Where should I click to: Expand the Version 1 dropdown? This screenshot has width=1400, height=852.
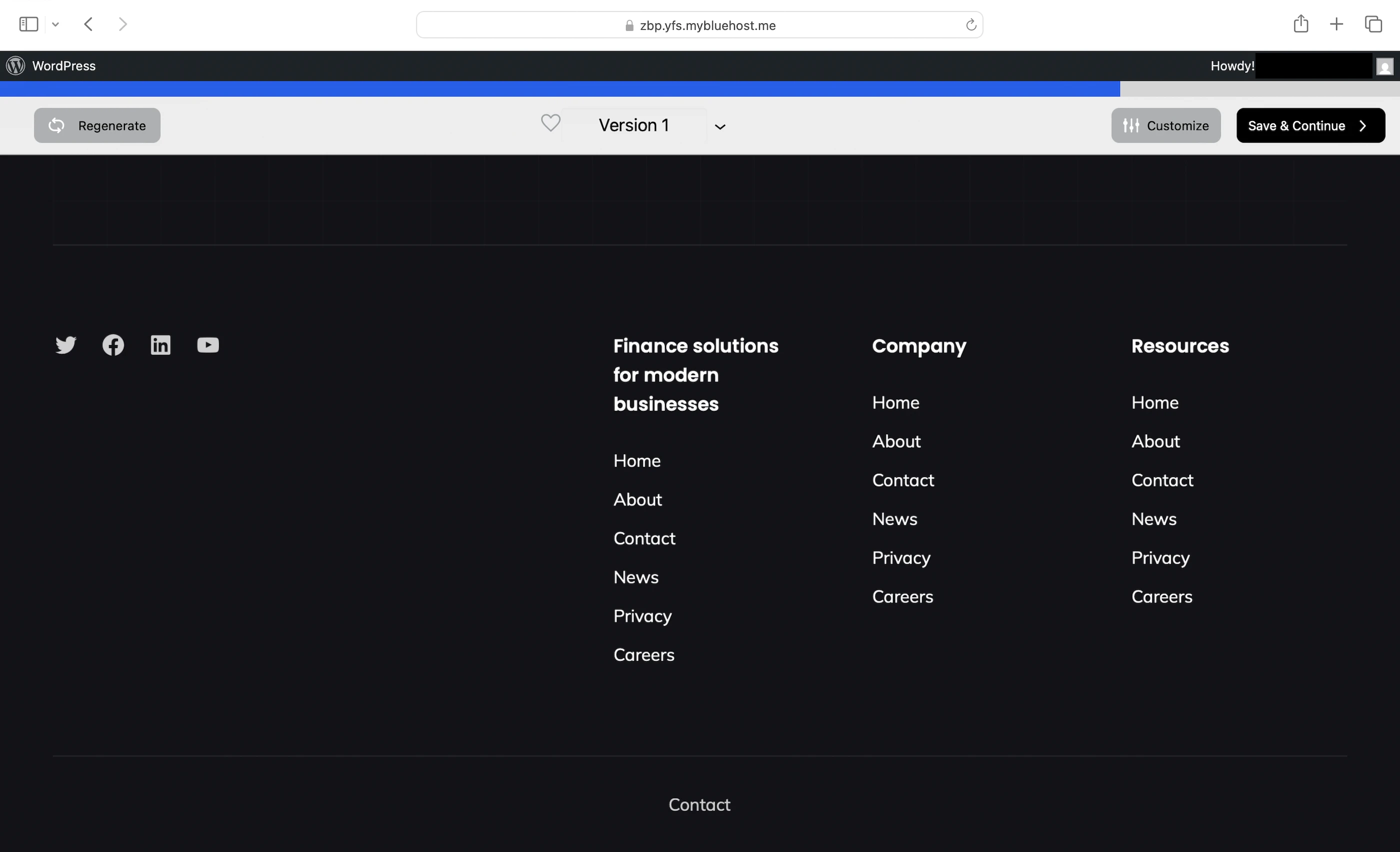tap(719, 126)
